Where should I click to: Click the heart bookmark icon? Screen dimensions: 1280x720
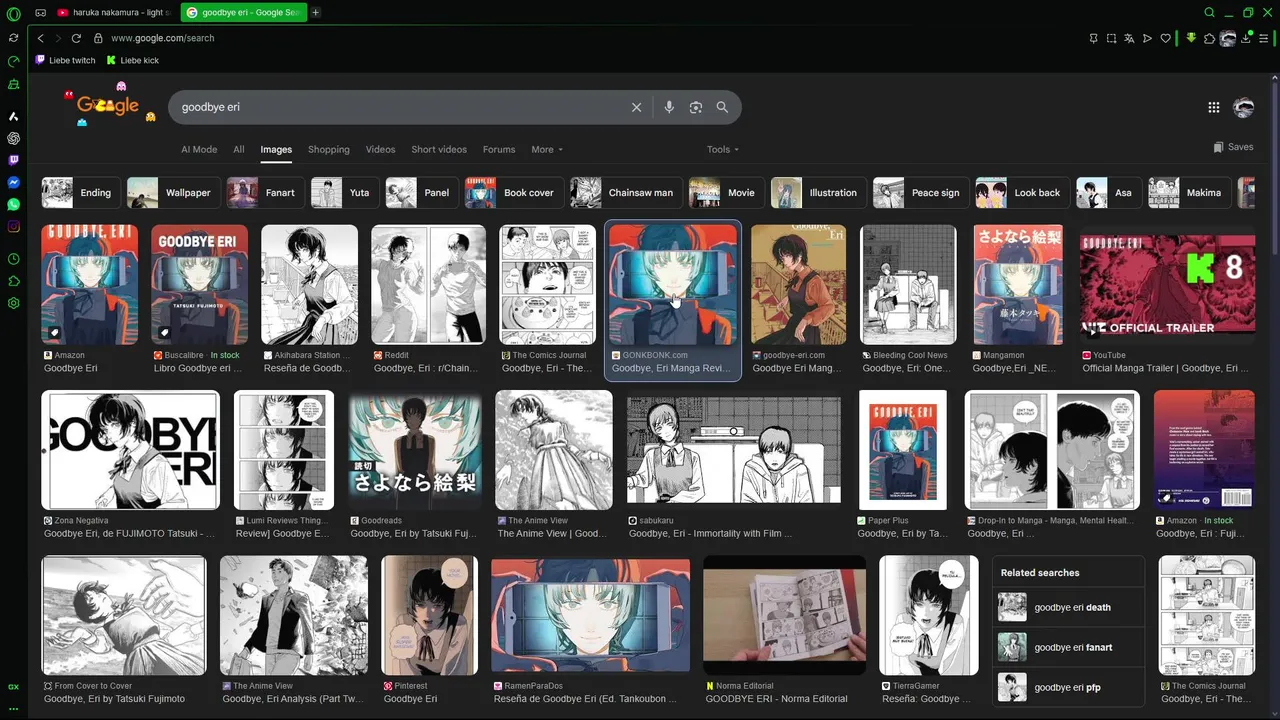(x=1165, y=38)
